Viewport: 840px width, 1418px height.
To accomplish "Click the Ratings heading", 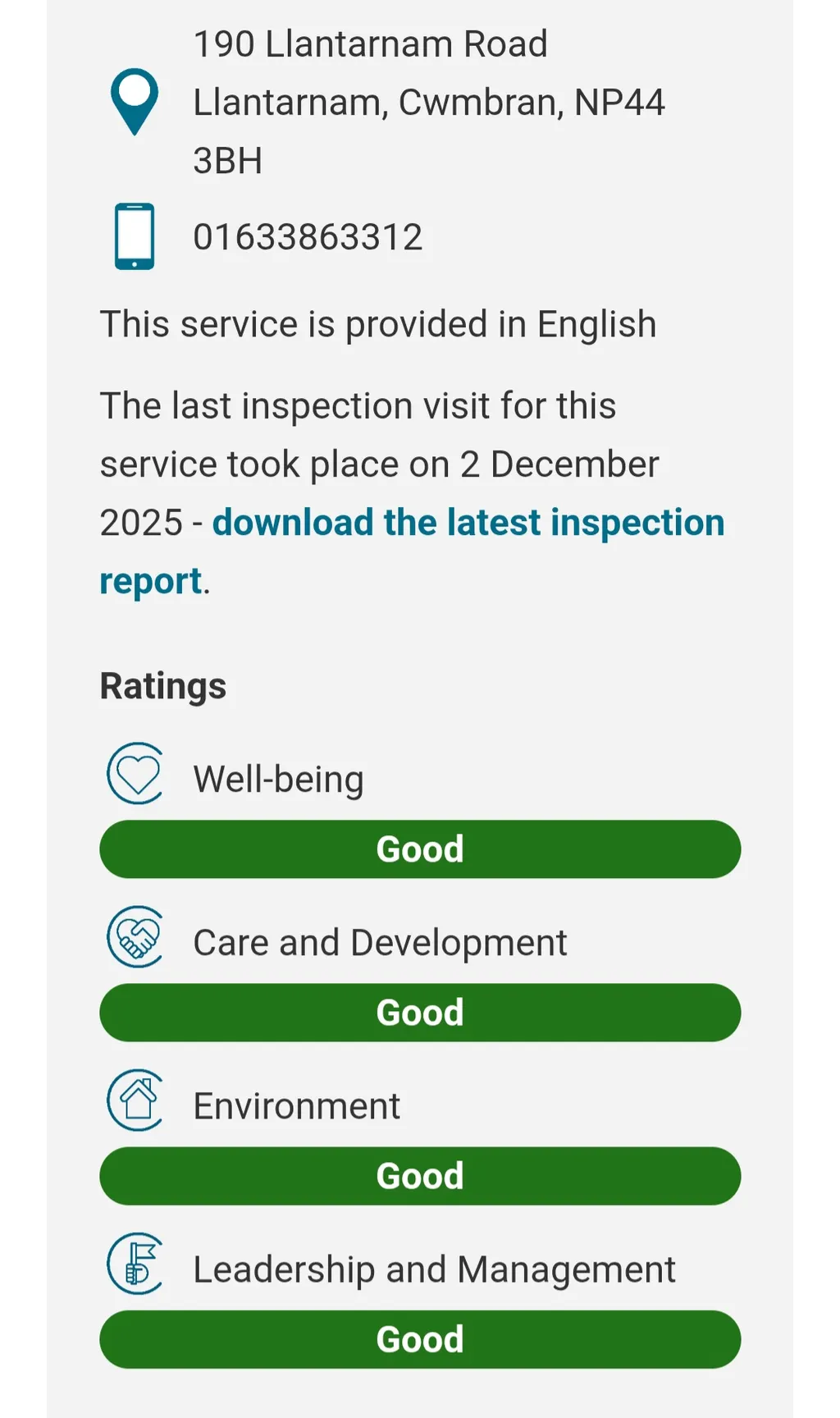I will (x=163, y=686).
